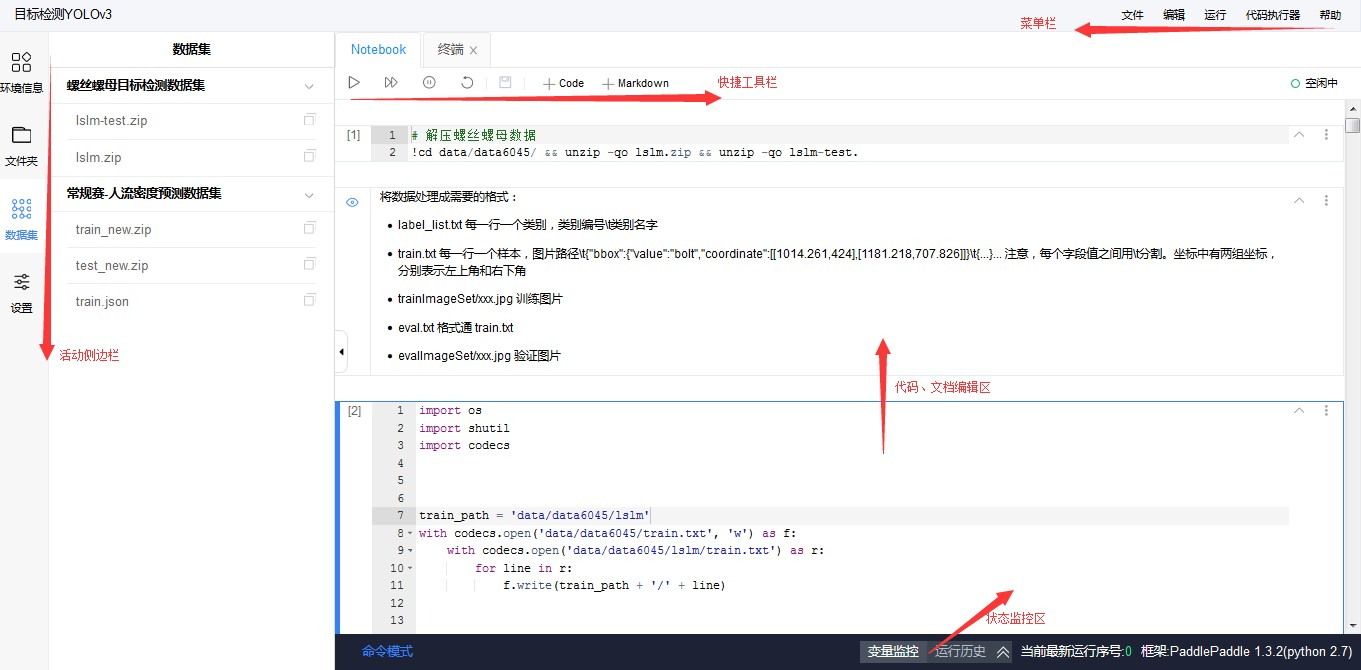This screenshot has height=670, width=1361.
Task: Collapse the sidebar with the left arrow handle
Action: [341, 352]
